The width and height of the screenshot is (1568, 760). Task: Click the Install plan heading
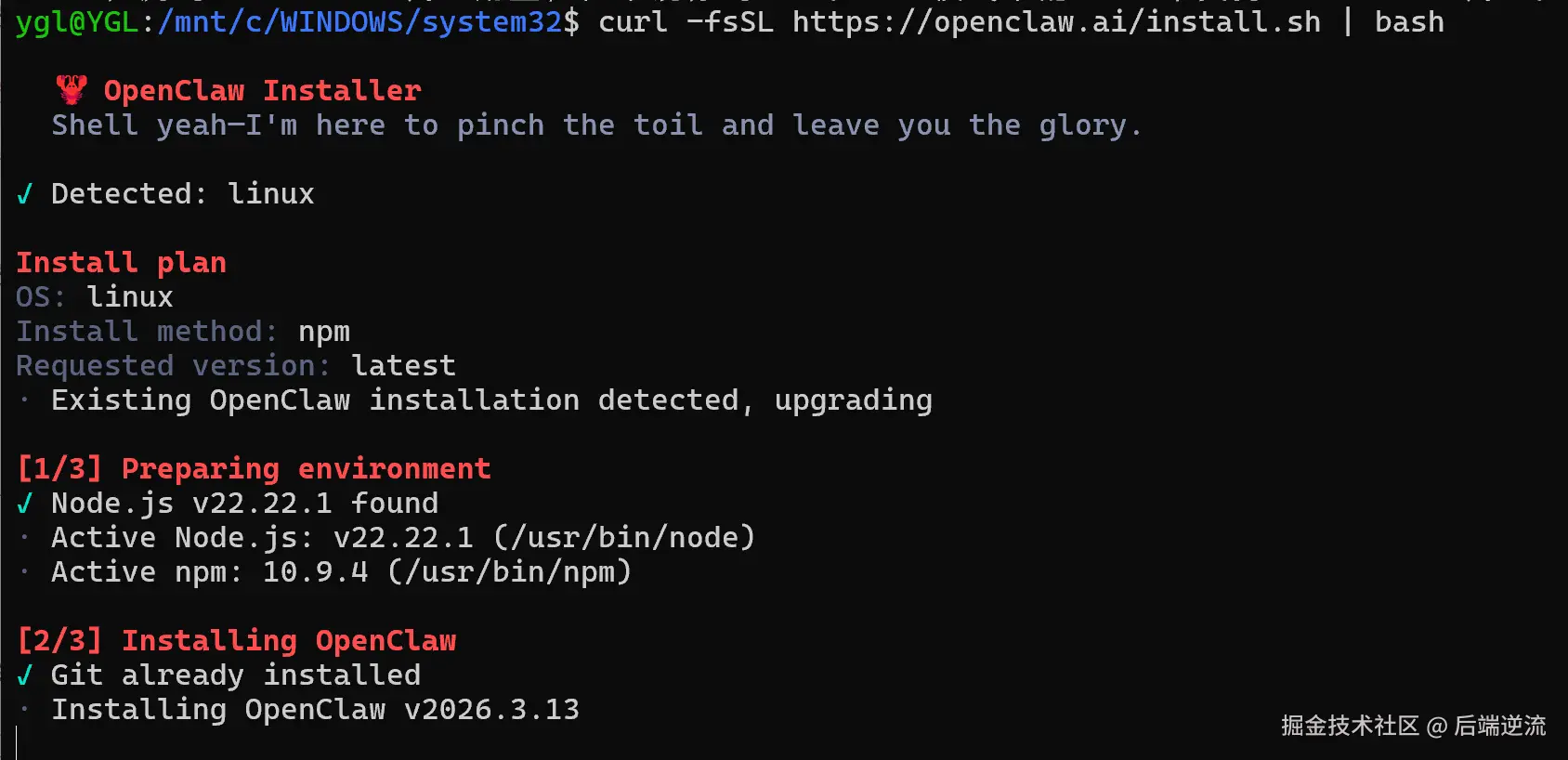pos(121,262)
